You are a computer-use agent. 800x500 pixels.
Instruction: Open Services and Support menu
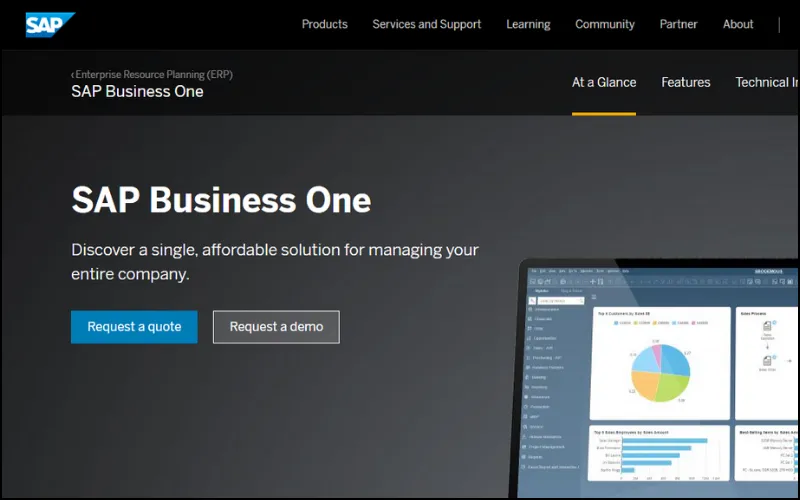click(427, 24)
